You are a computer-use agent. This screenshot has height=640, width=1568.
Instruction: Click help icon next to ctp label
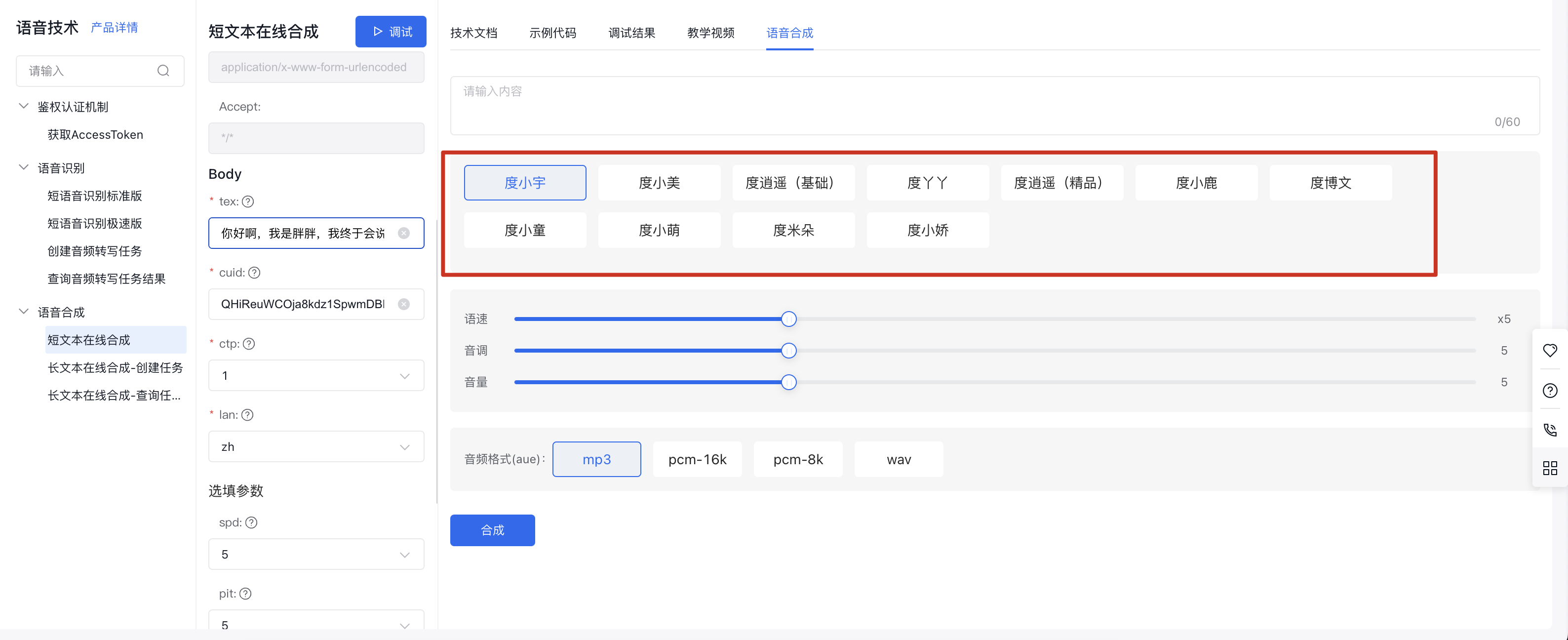(249, 343)
